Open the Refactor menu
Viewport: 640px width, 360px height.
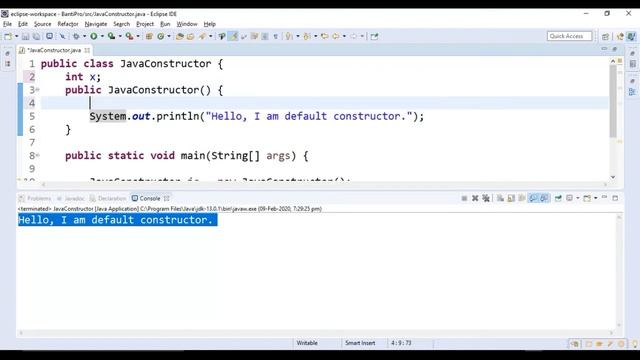coord(68,24)
